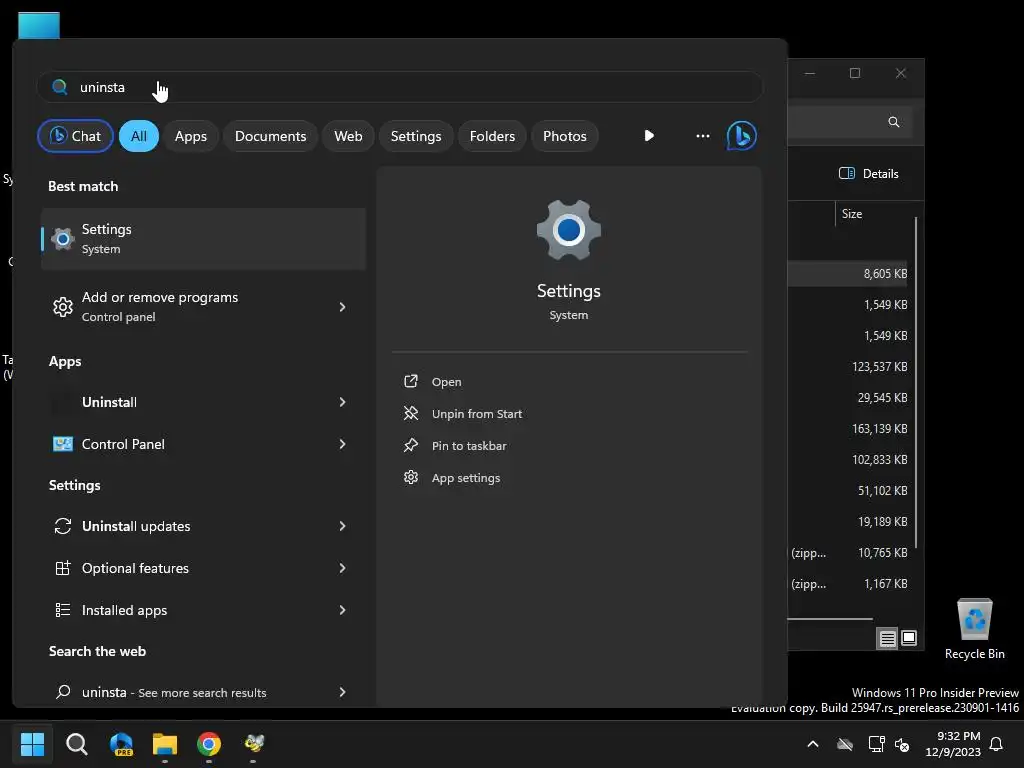1024x768 pixels.
Task: Select the file row sized 8,605 KB
Action: tap(849, 274)
